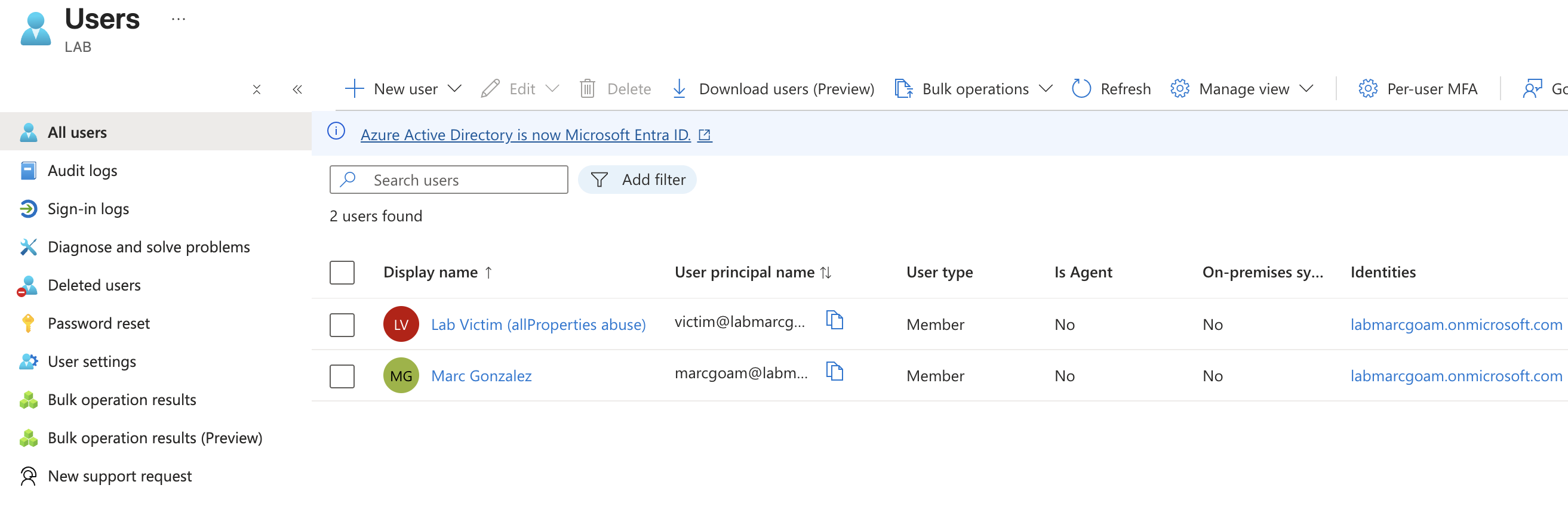The image size is (1568, 525).
Task: Toggle the select-all users checkbox
Action: click(x=342, y=273)
